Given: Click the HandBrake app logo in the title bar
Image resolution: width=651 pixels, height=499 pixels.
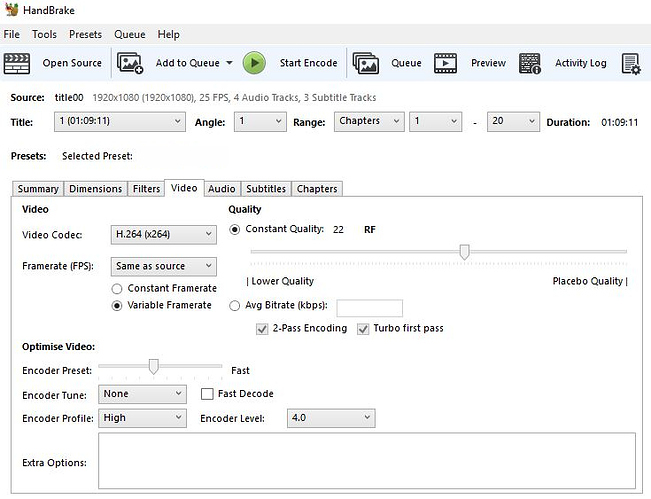Looking at the screenshot, I should pos(12,10).
